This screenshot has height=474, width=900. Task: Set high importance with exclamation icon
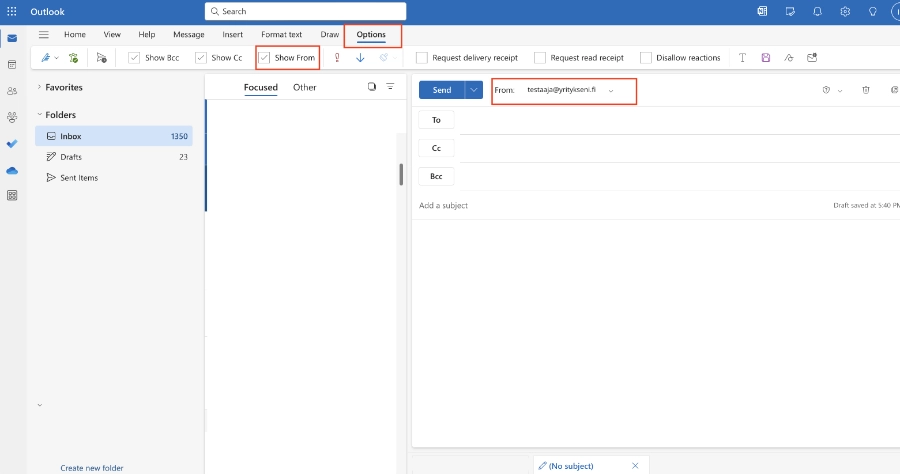click(x=337, y=57)
